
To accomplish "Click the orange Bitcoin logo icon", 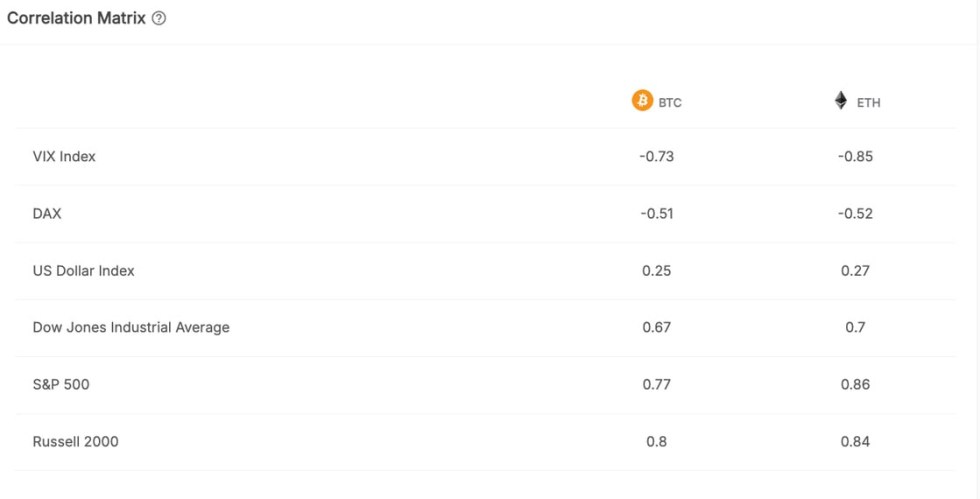I will [642, 101].
